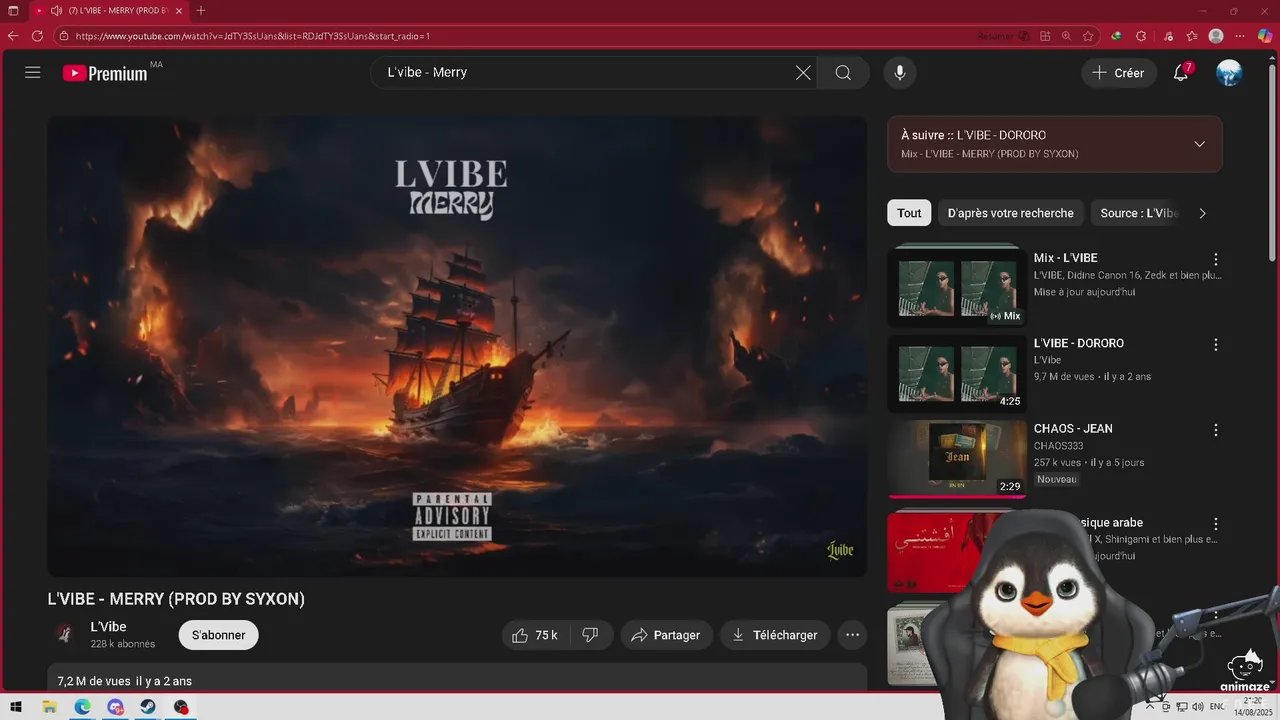Start voice search with microphone icon
This screenshot has width=1280, height=720.
[900, 72]
